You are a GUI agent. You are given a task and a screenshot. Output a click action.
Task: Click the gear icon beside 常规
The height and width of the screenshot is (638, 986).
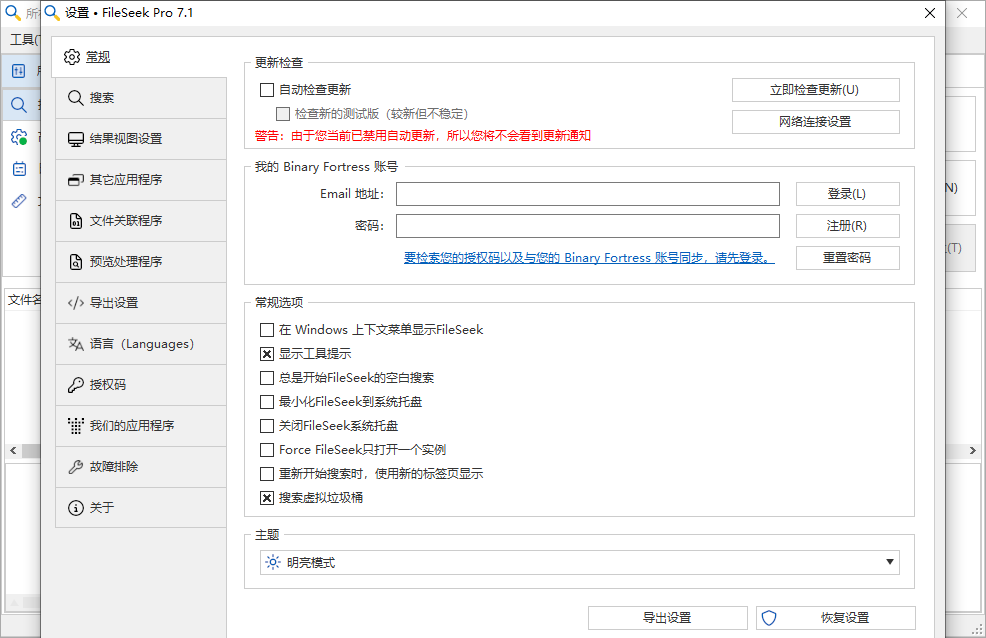(72, 57)
